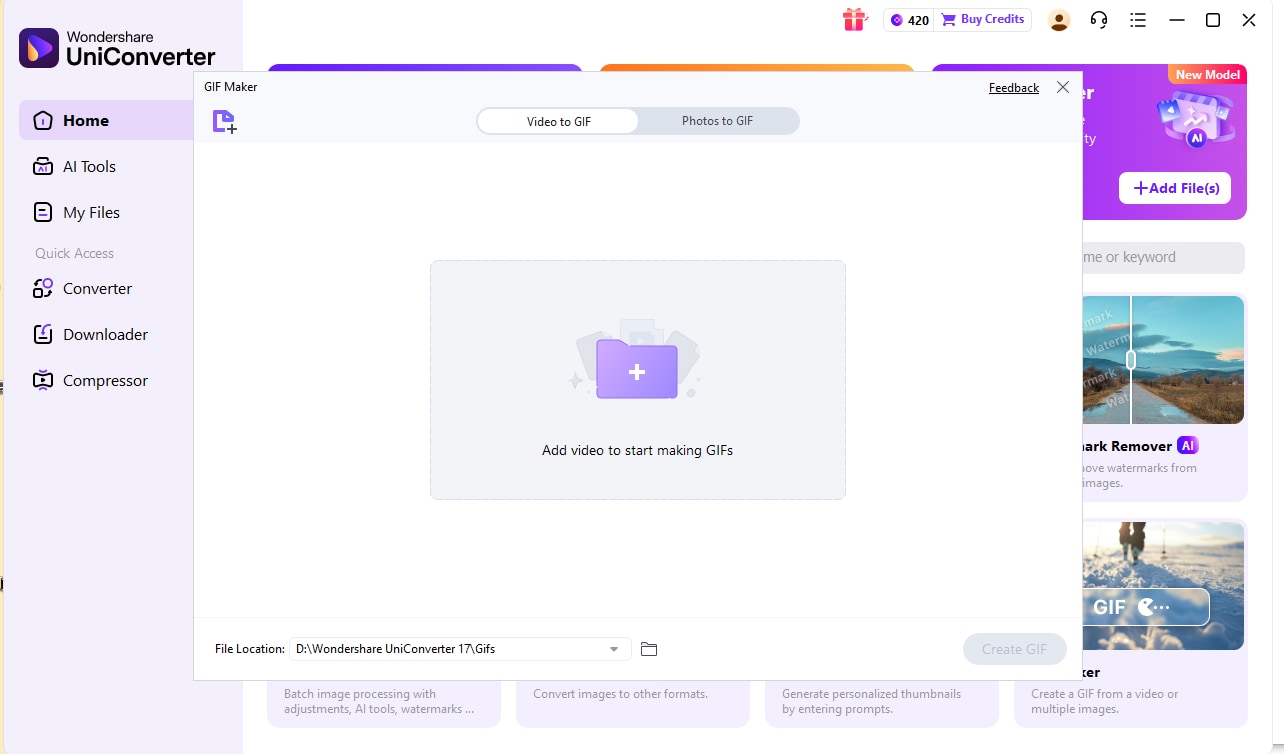
Task: Expand the File Location path dropdown
Action: tap(614, 649)
